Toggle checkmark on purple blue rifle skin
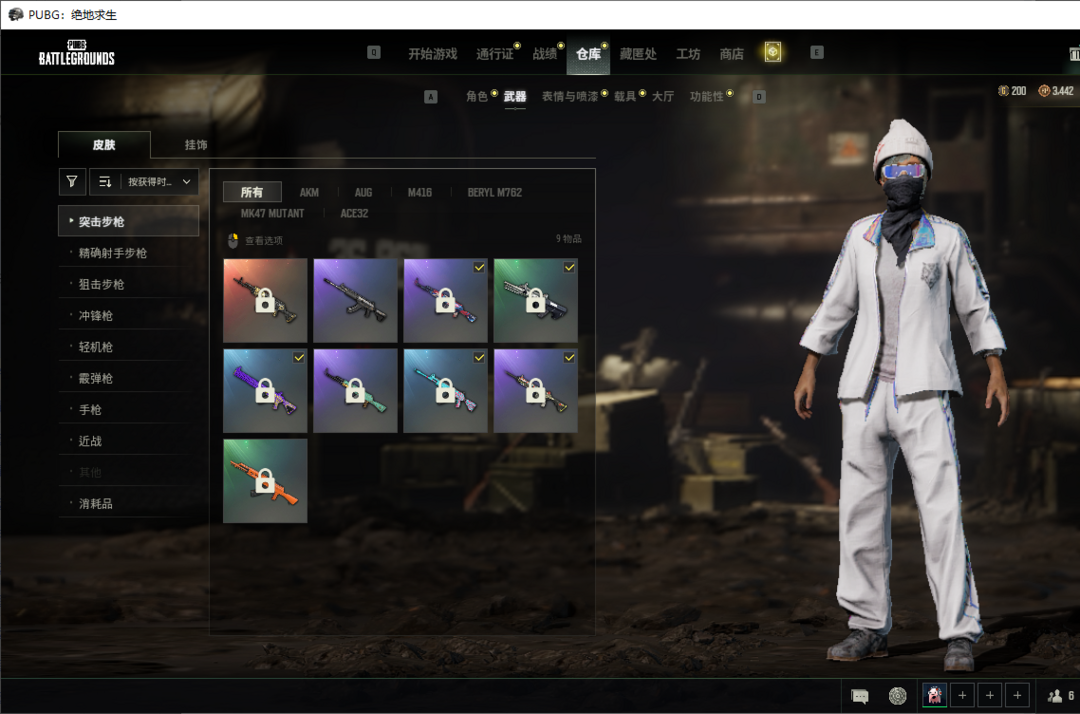Viewport: 1080px width, 714px height. (x=299, y=358)
